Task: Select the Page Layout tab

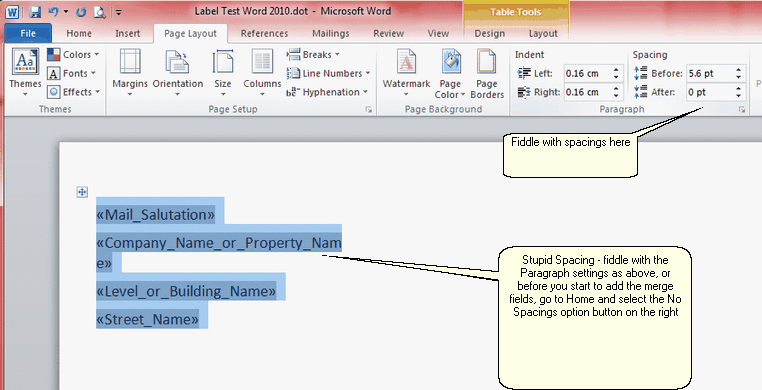Action: (x=190, y=34)
